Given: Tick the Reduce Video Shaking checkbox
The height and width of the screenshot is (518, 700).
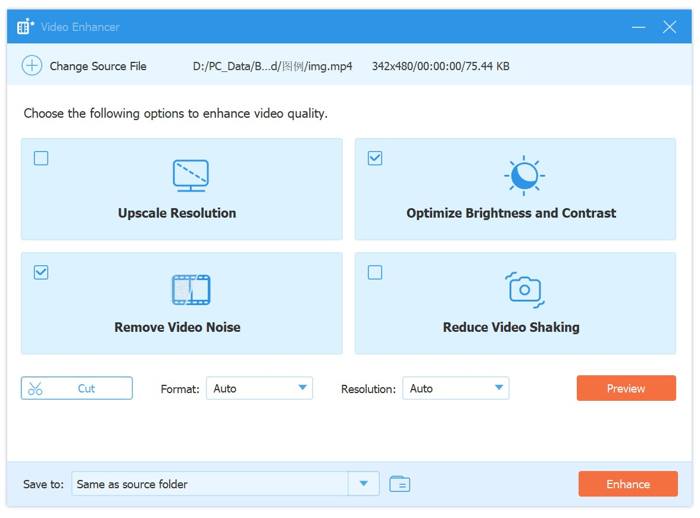Looking at the screenshot, I should [x=375, y=272].
